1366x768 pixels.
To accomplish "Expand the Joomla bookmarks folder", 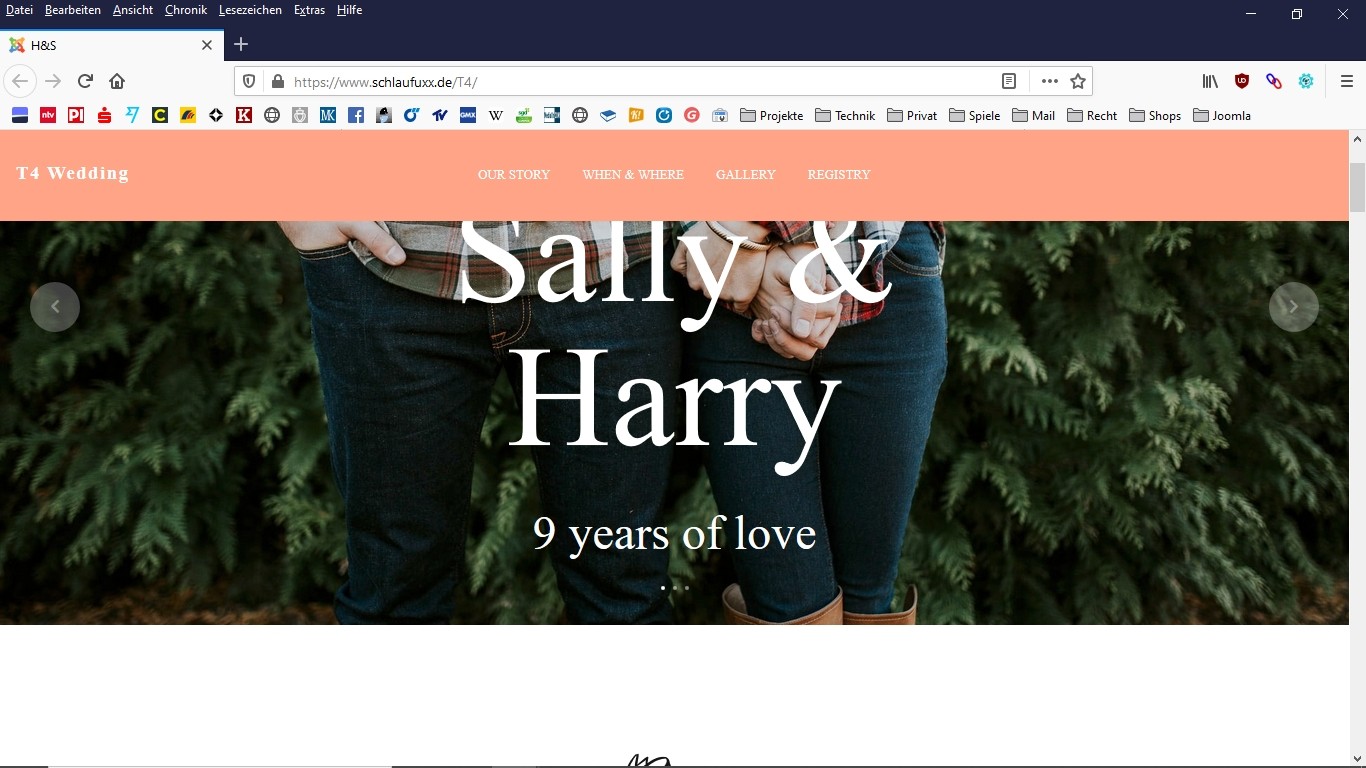I will tap(1221, 115).
